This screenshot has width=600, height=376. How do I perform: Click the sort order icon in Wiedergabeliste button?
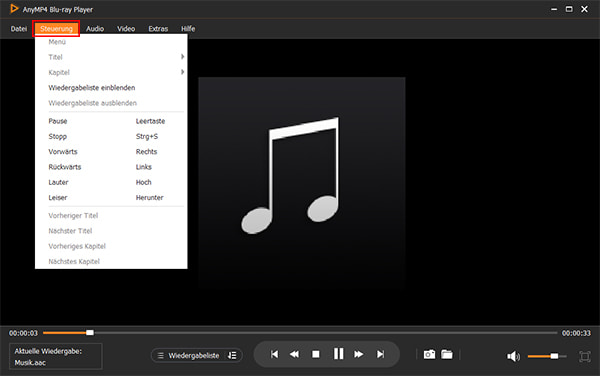click(x=232, y=355)
